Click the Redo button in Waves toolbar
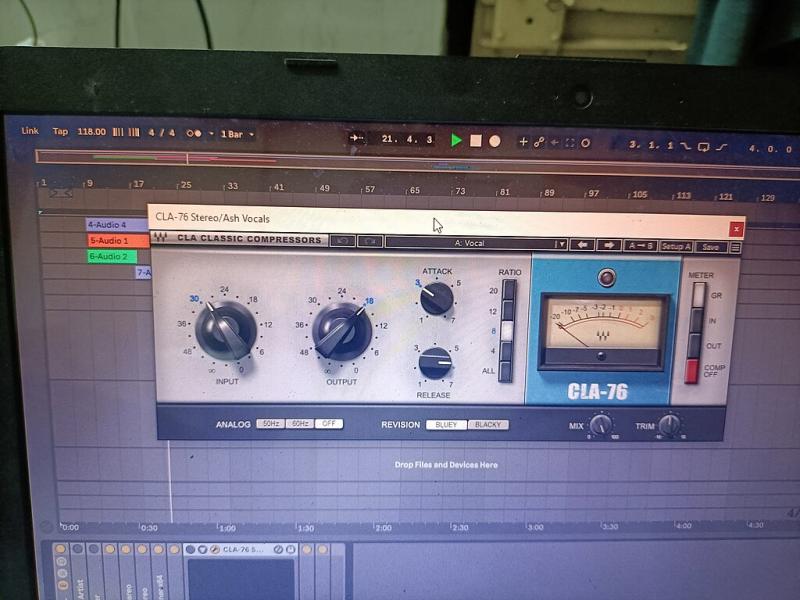 pos(370,241)
